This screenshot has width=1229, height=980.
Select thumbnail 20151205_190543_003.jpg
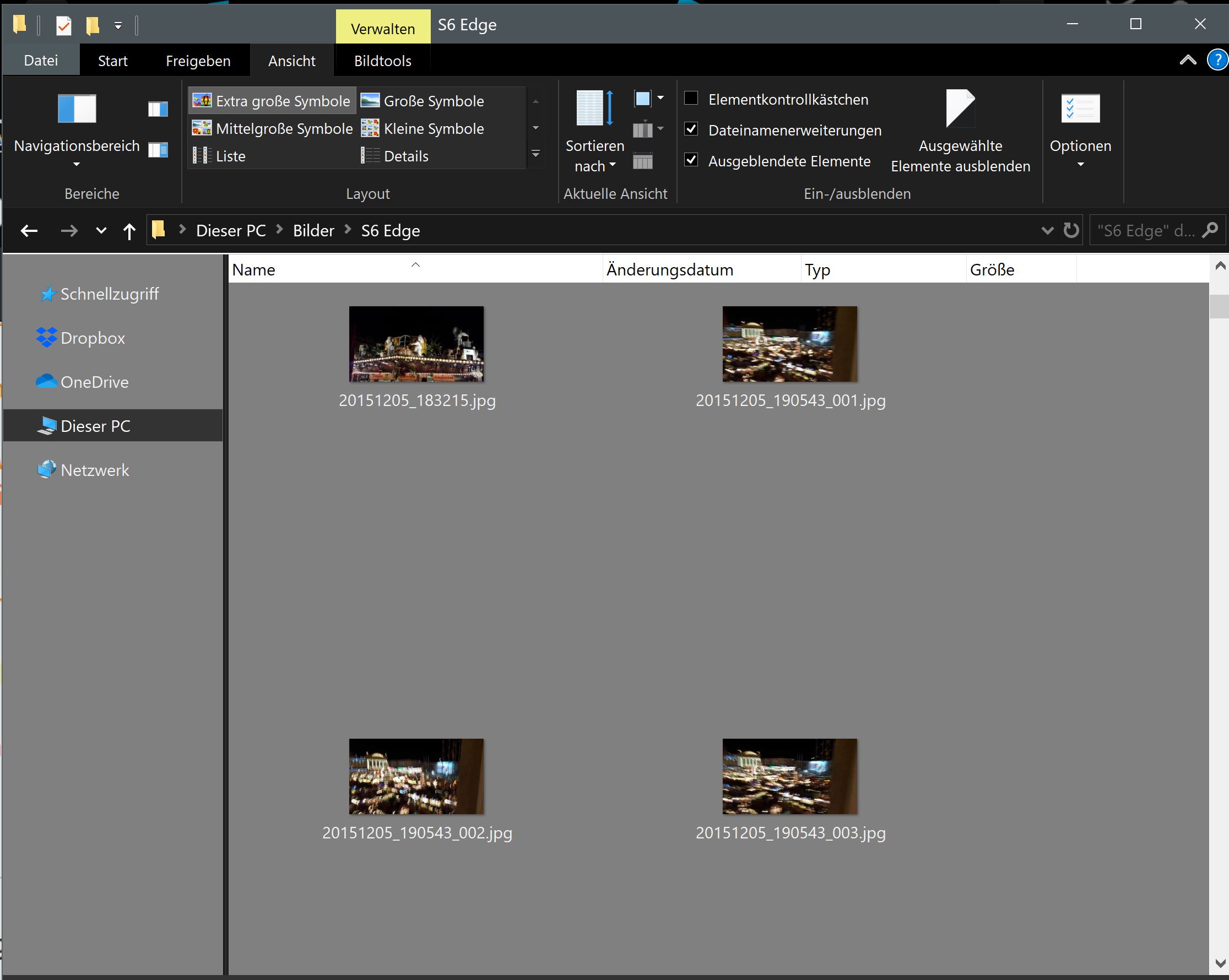[790, 777]
